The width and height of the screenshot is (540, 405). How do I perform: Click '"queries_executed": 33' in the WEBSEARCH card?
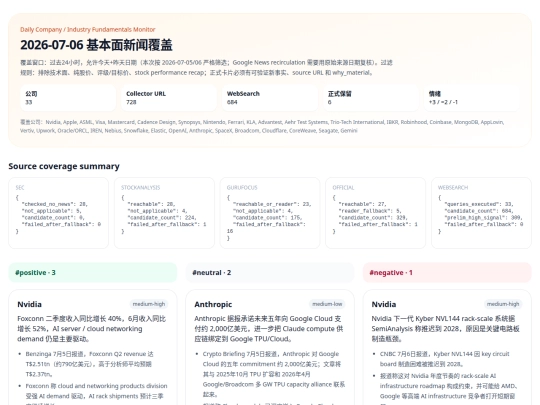479,204
